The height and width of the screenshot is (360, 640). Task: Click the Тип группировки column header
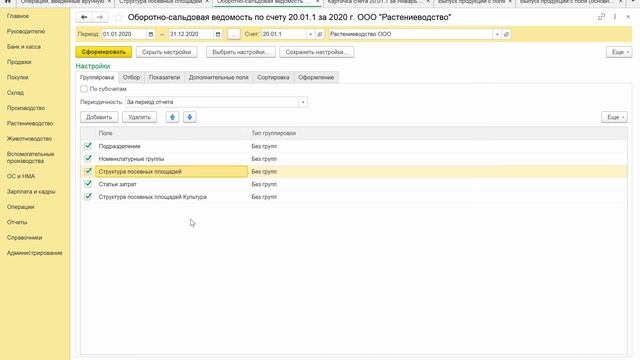coord(273,133)
